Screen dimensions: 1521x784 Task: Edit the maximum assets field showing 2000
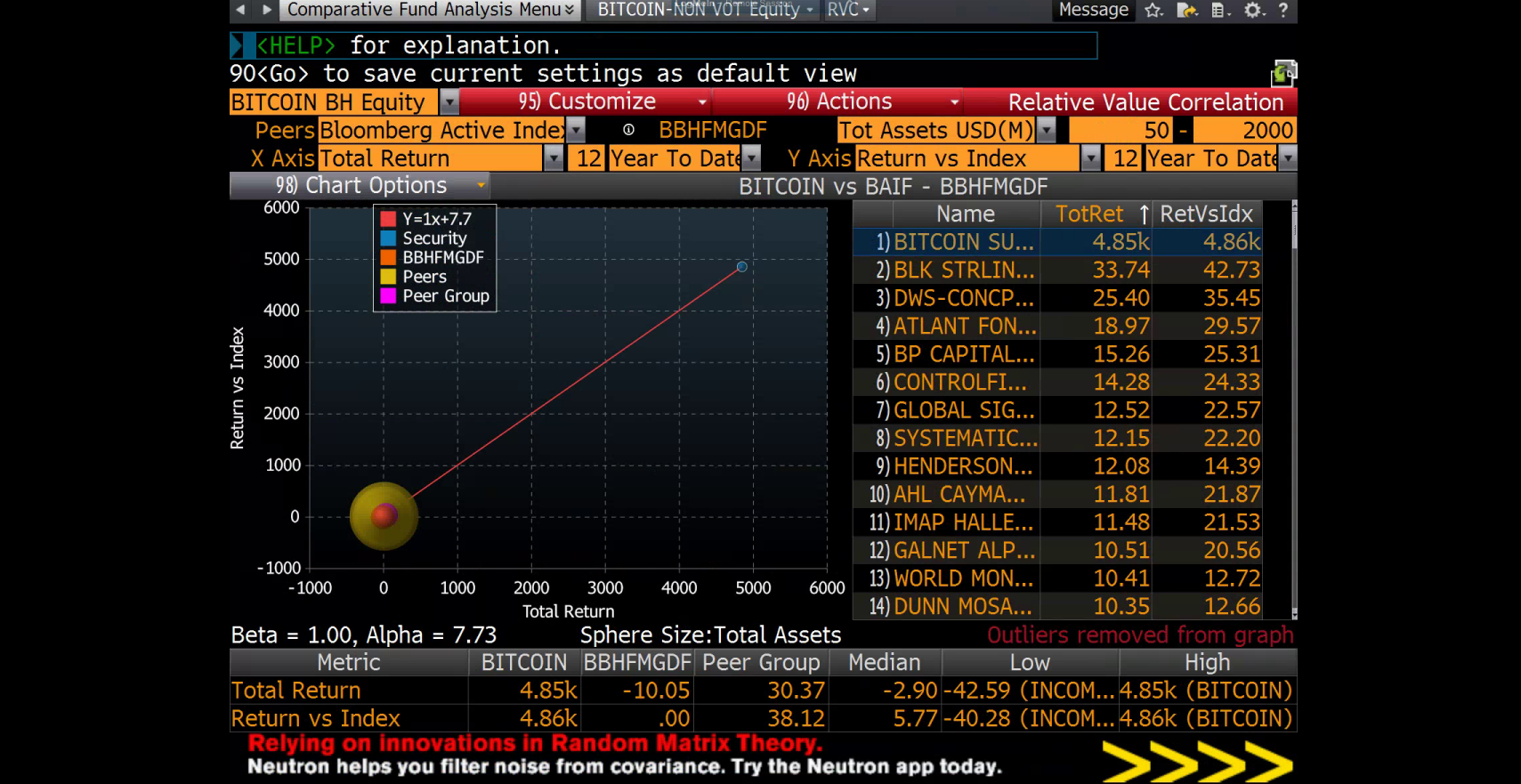click(x=1244, y=131)
